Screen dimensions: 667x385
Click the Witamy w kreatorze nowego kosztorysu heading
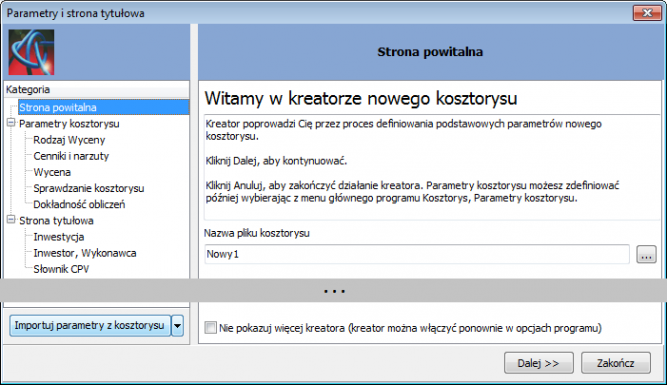tap(361, 98)
